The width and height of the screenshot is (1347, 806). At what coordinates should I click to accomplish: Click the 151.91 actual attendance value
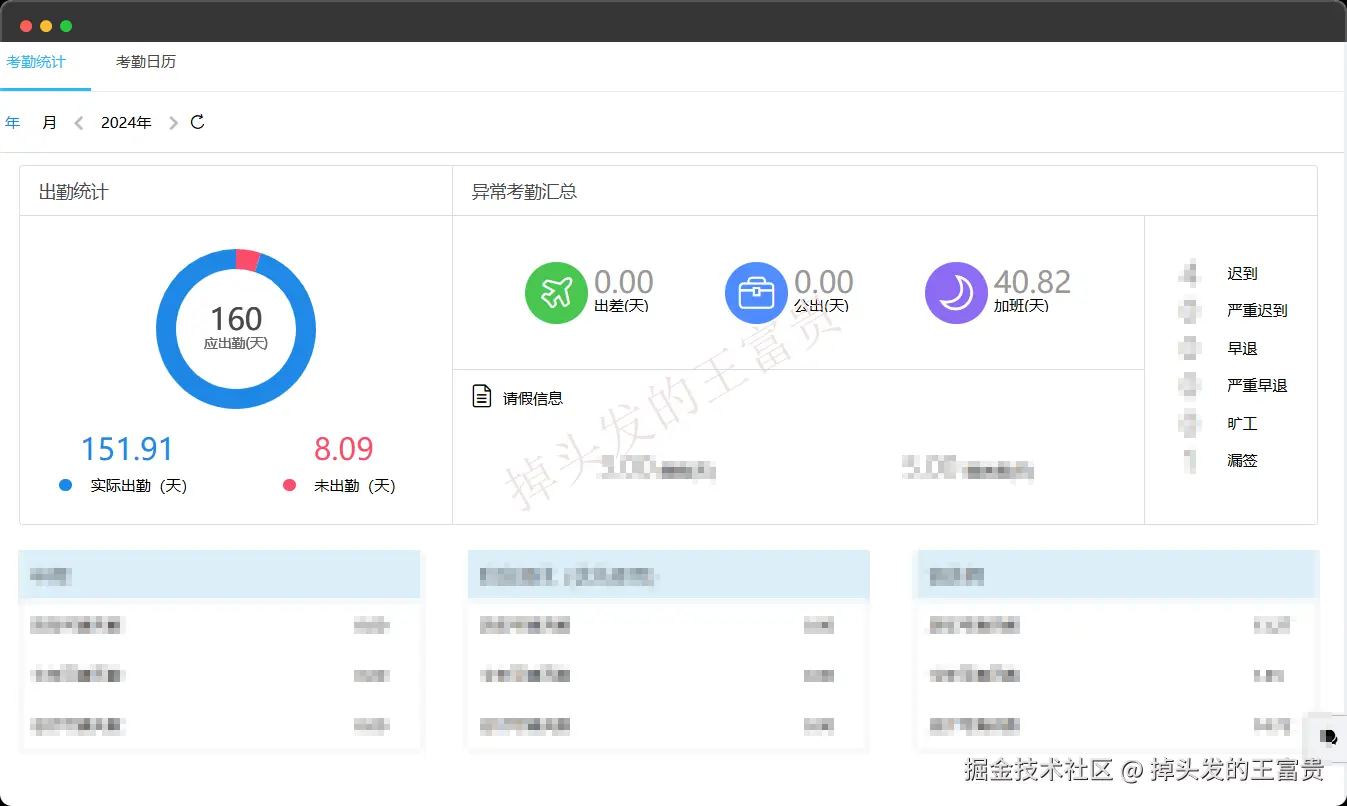pyautogui.click(x=127, y=449)
